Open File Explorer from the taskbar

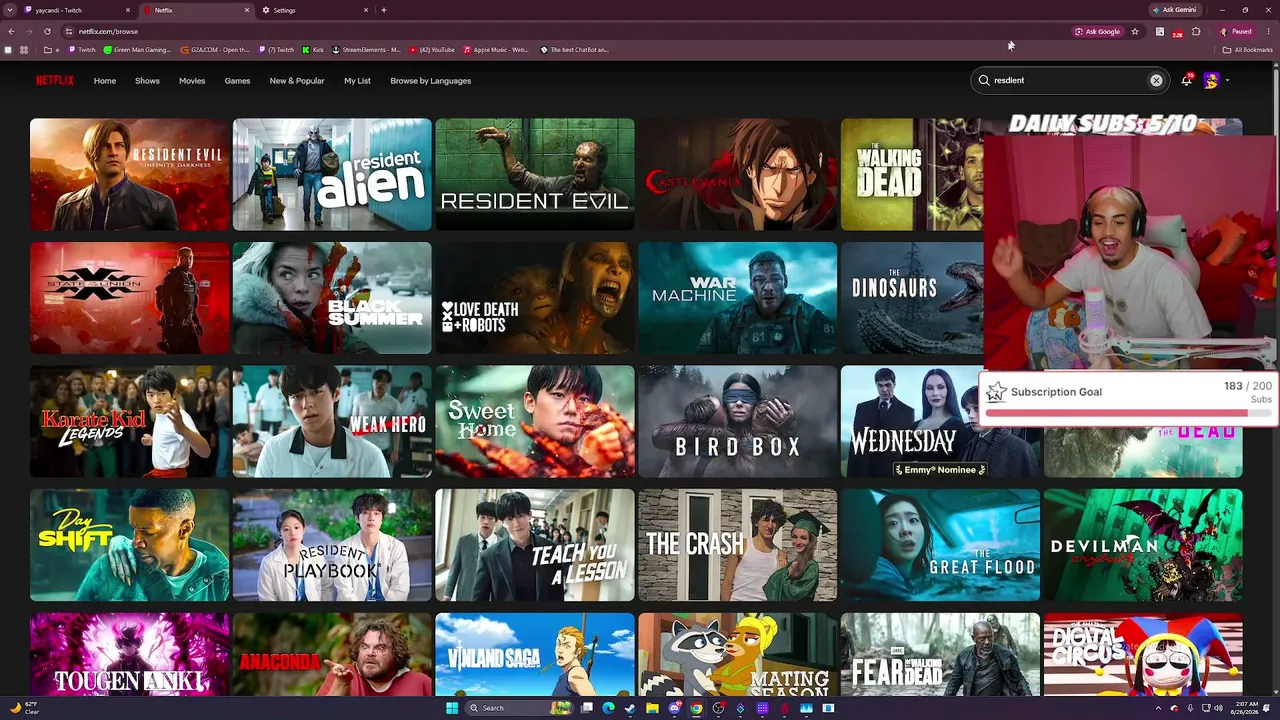pos(652,708)
